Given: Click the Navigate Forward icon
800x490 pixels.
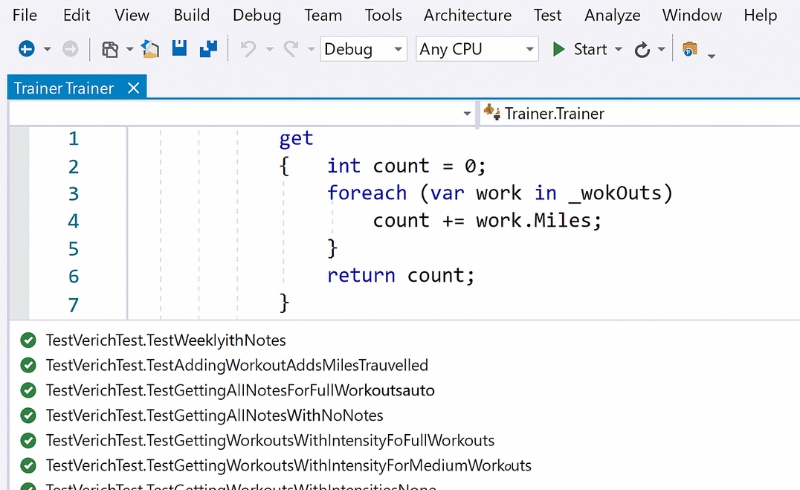Looking at the screenshot, I should pyautogui.click(x=70, y=49).
